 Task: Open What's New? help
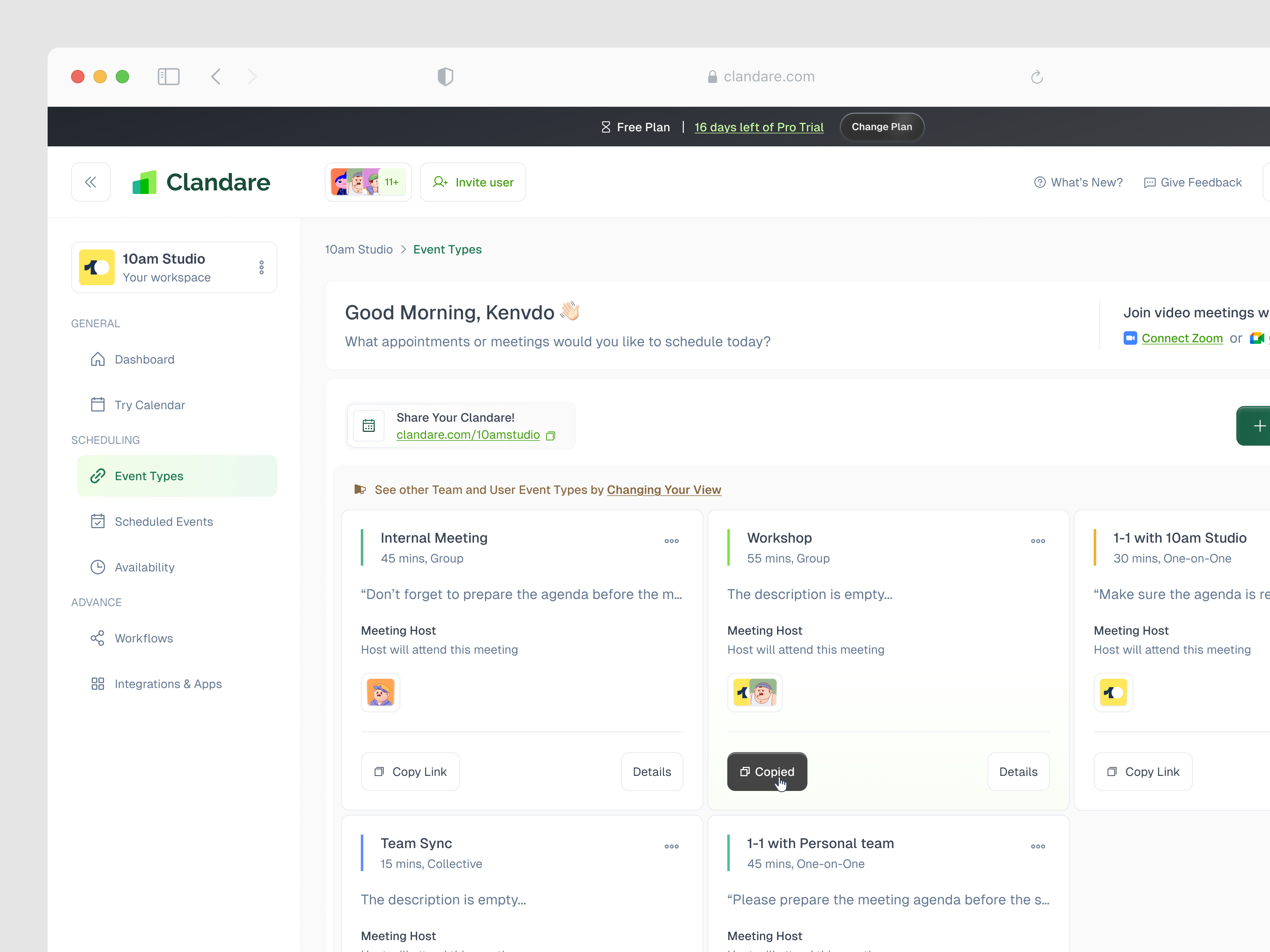(x=1078, y=182)
